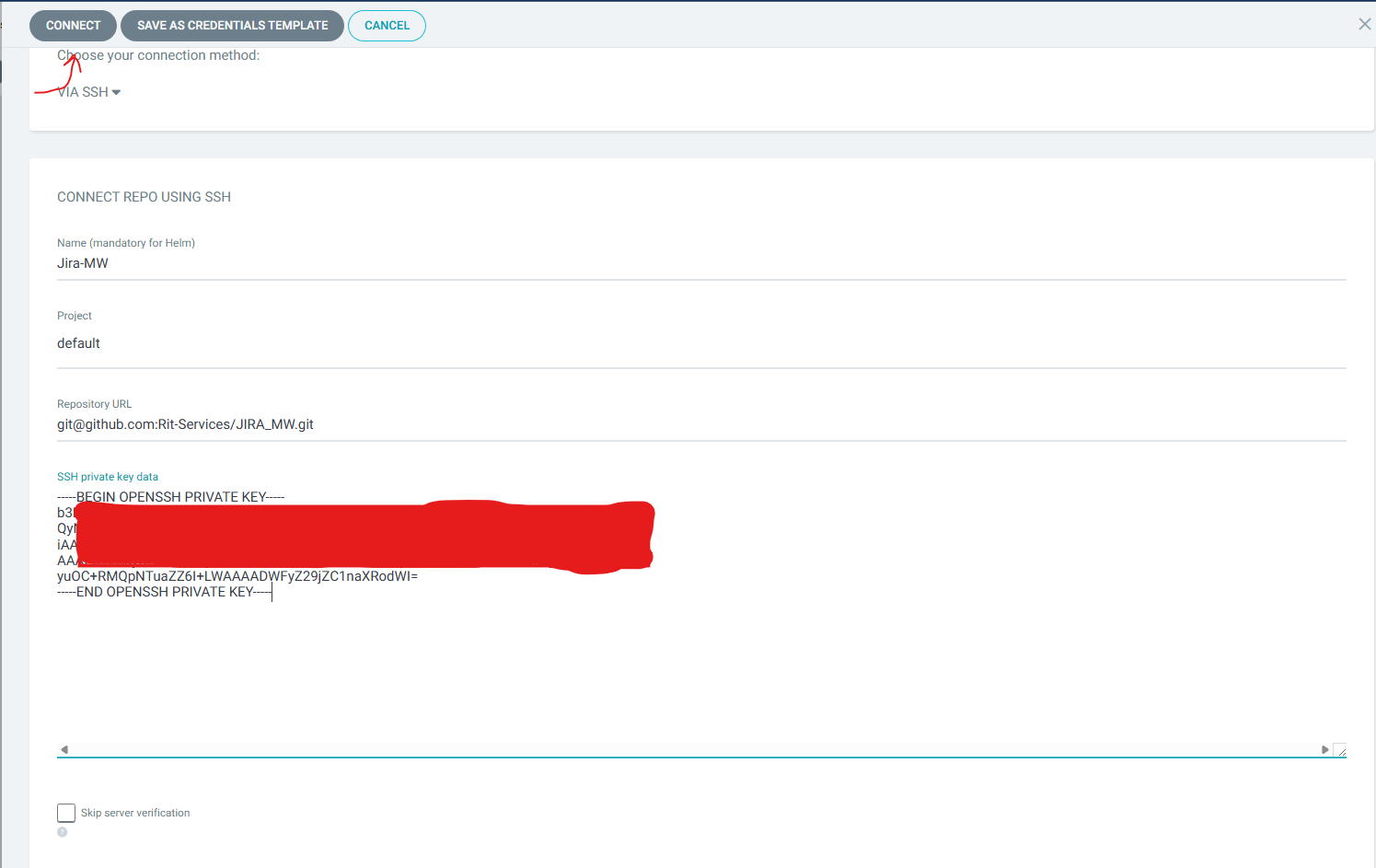Tick the Skip server verification checkbox
The height and width of the screenshot is (868, 1376).
point(66,813)
